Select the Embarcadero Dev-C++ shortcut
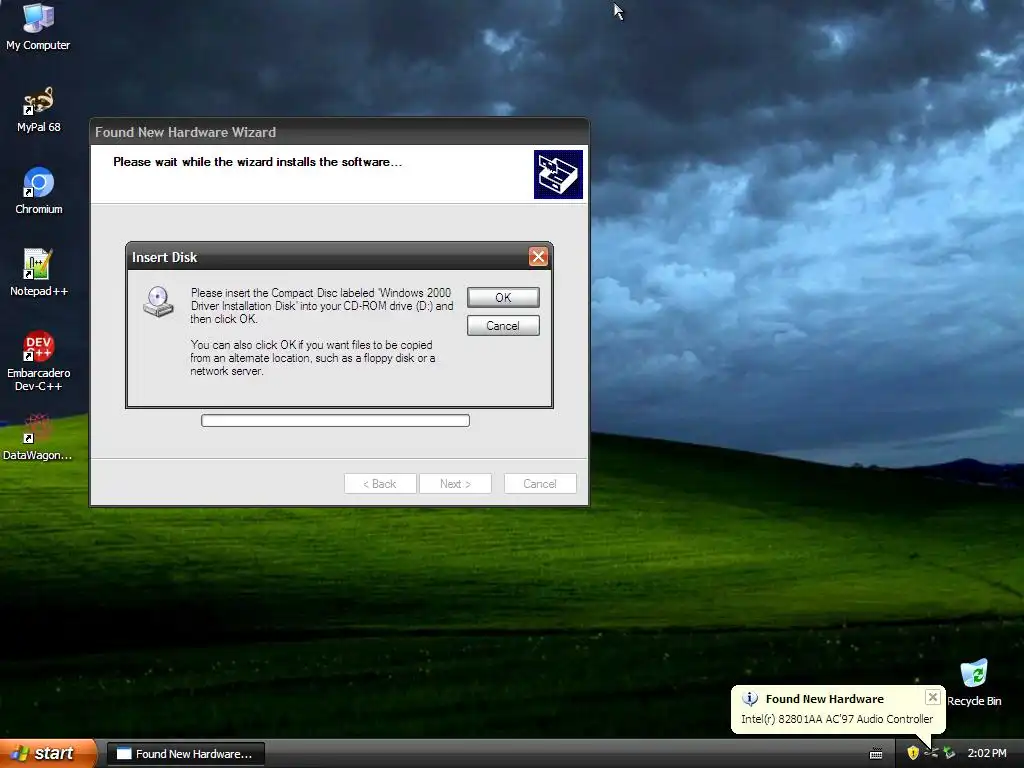Viewport: 1024px width, 768px height. pos(39,361)
